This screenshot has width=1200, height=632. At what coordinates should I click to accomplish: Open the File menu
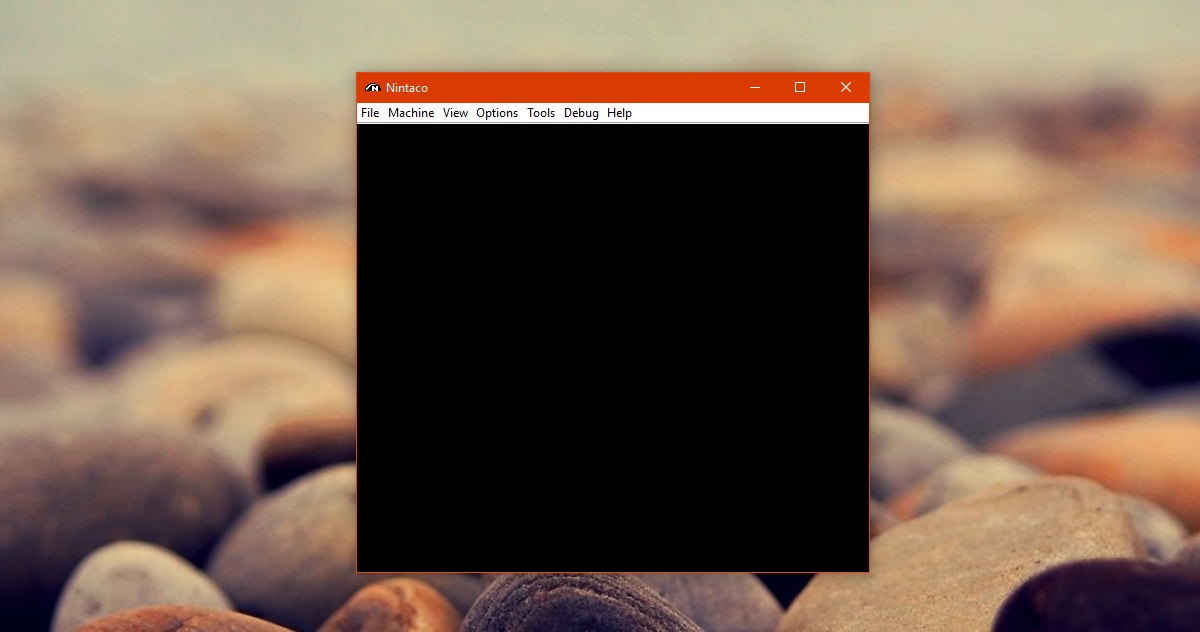[x=370, y=113]
